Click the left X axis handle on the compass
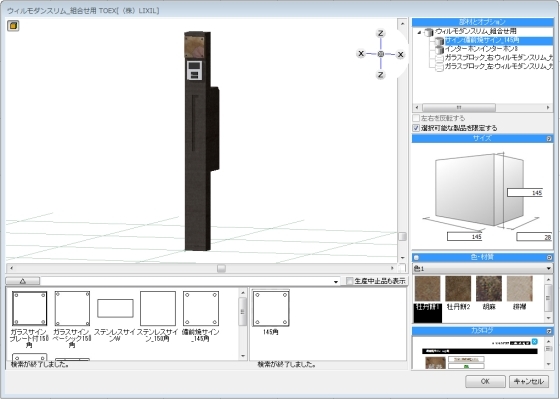 pyautogui.click(x=361, y=54)
